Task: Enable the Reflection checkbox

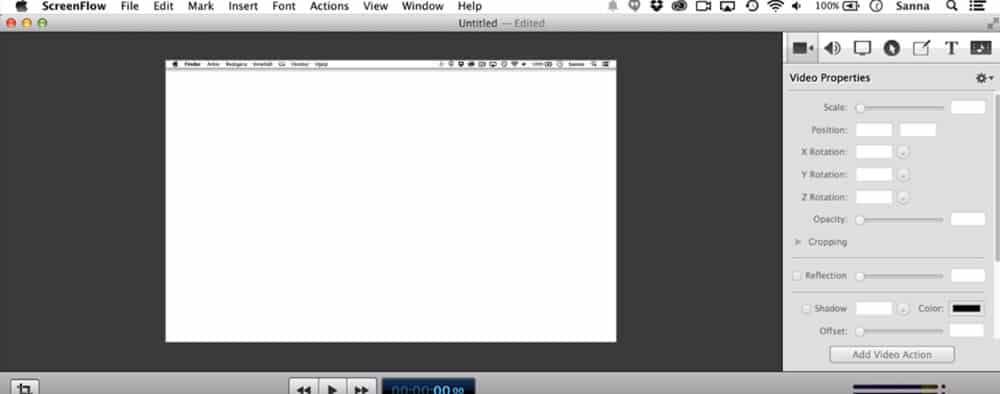Action: pyautogui.click(x=797, y=276)
